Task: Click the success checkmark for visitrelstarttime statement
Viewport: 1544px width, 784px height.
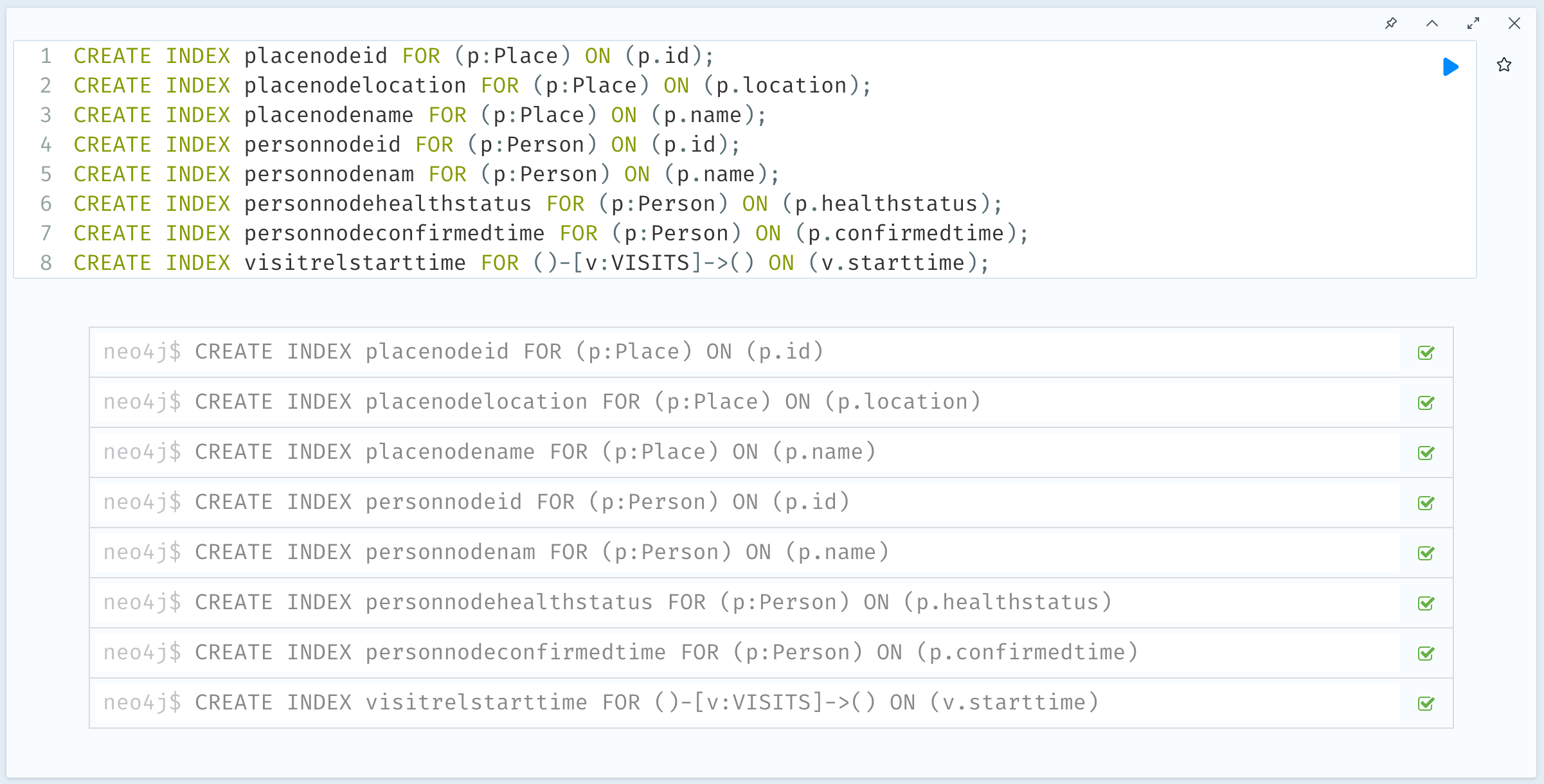Action: (x=1426, y=703)
